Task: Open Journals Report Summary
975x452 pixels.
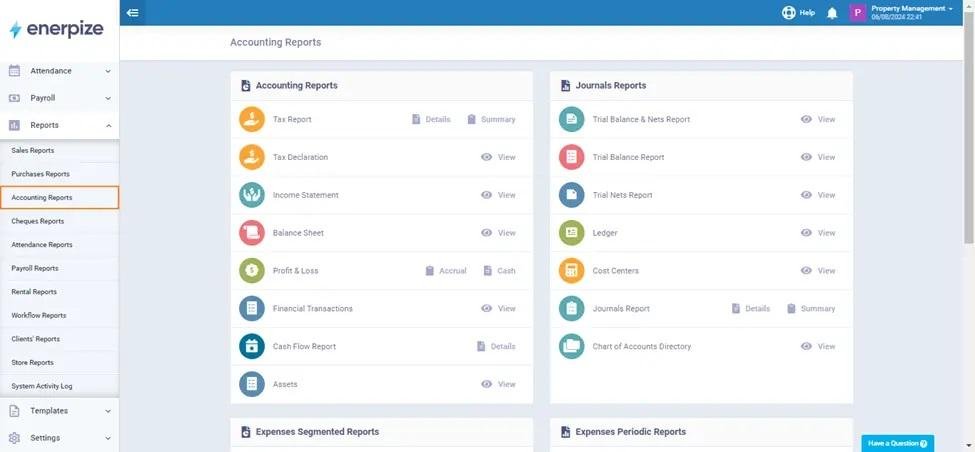Action: (811, 308)
